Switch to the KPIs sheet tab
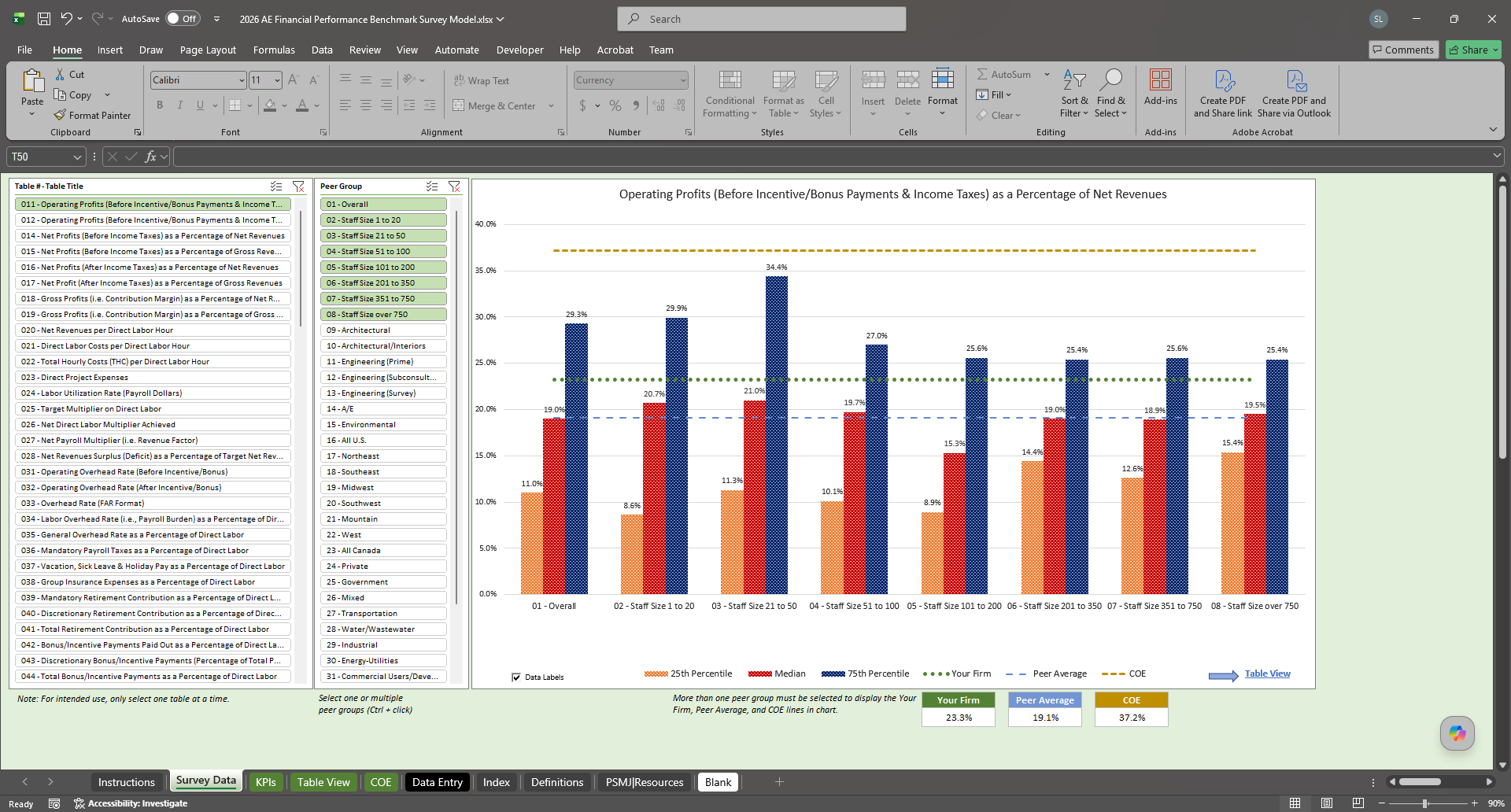Screen dimensions: 1511x812 pos(266,781)
